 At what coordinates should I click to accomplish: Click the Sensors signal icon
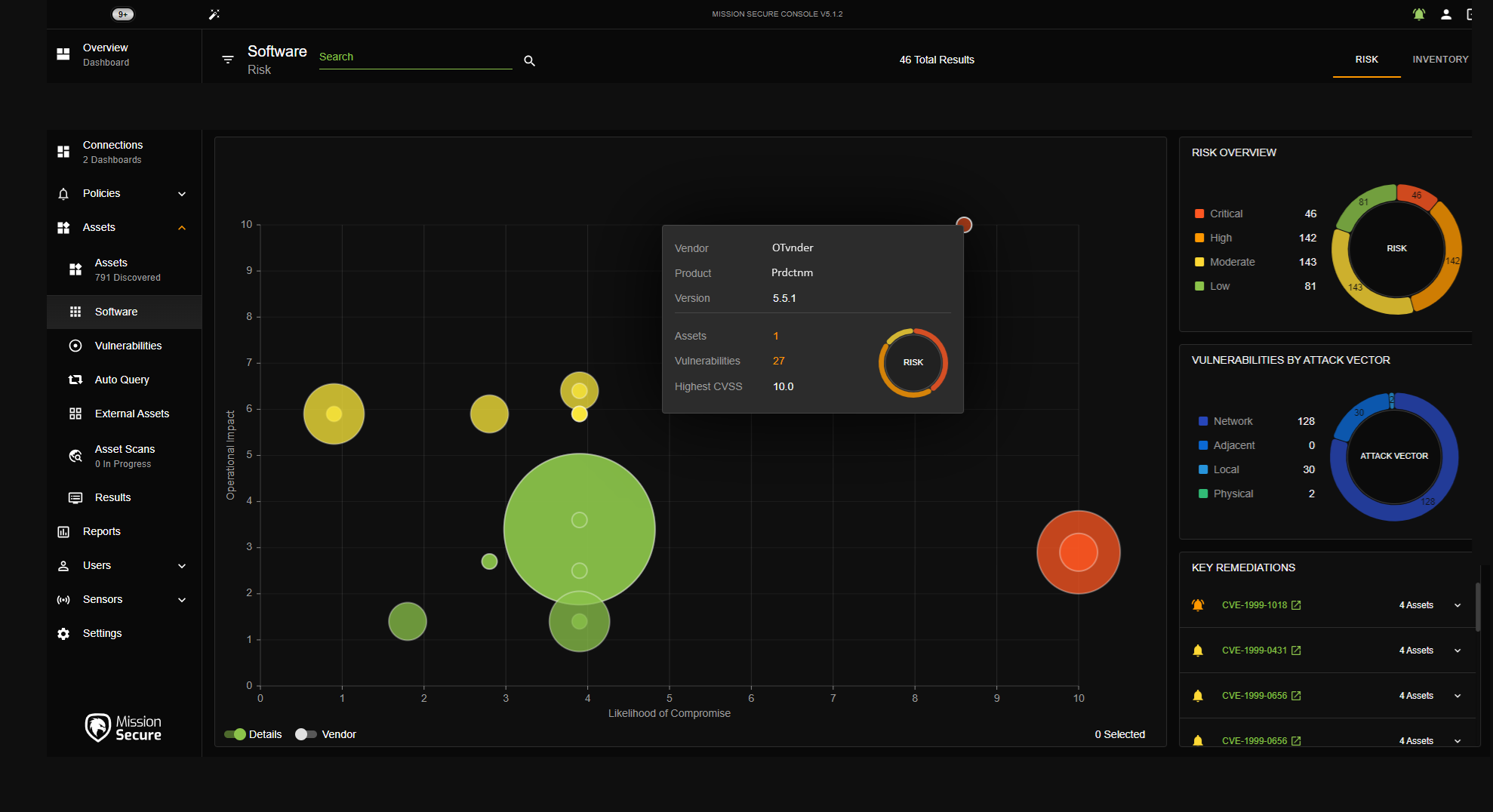click(x=63, y=600)
